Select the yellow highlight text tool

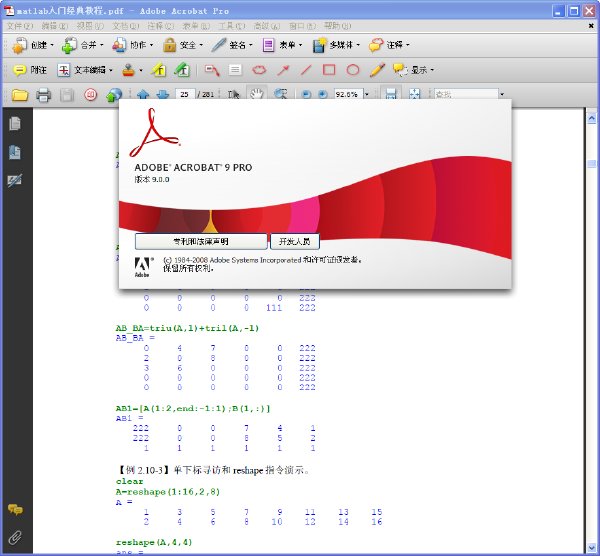[x=158, y=70]
